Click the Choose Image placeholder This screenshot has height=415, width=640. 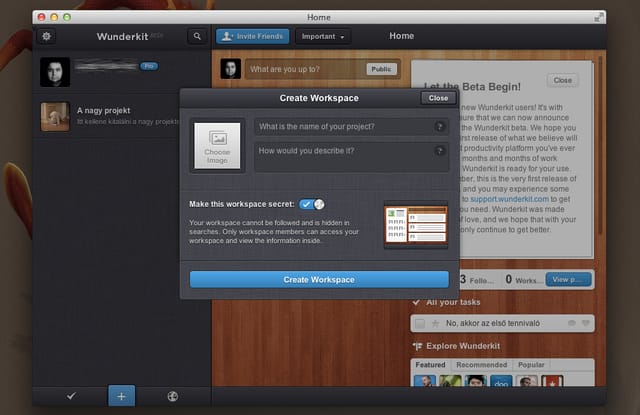coord(217,146)
